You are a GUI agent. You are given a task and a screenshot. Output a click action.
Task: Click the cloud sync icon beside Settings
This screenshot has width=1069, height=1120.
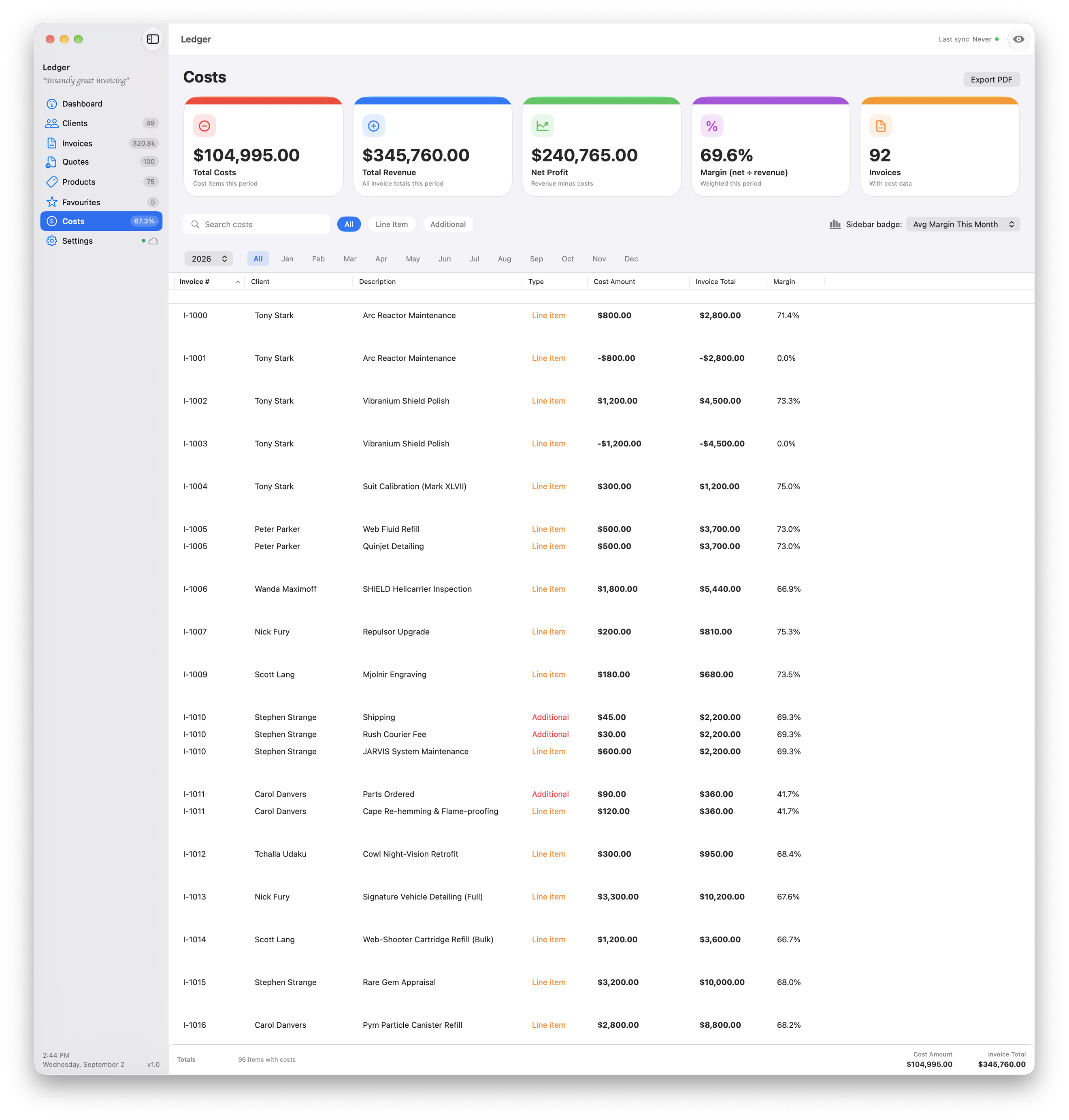pos(153,241)
